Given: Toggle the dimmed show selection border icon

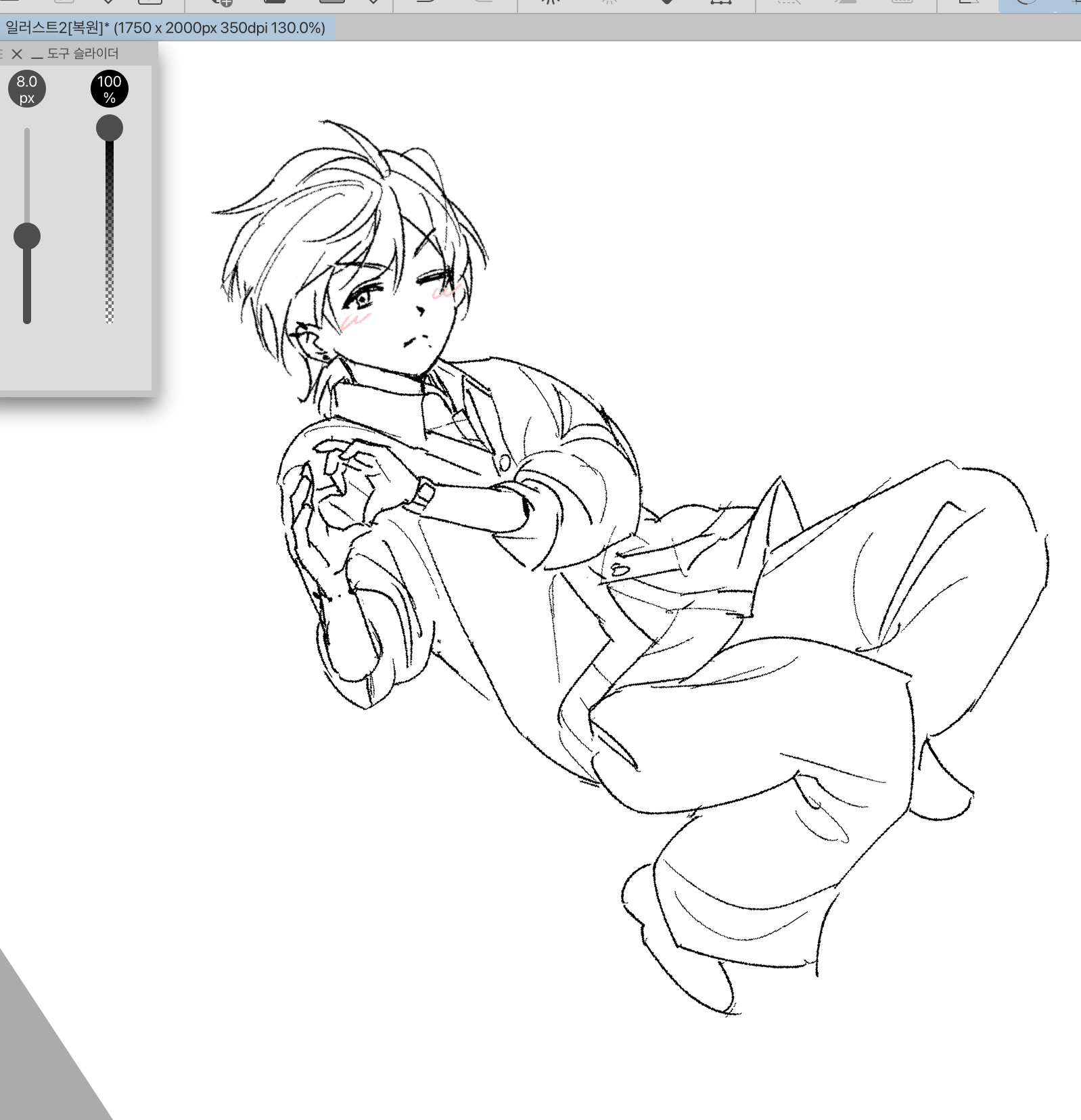Looking at the screenshot, I should pyautogui.click(x=902, y=2).
